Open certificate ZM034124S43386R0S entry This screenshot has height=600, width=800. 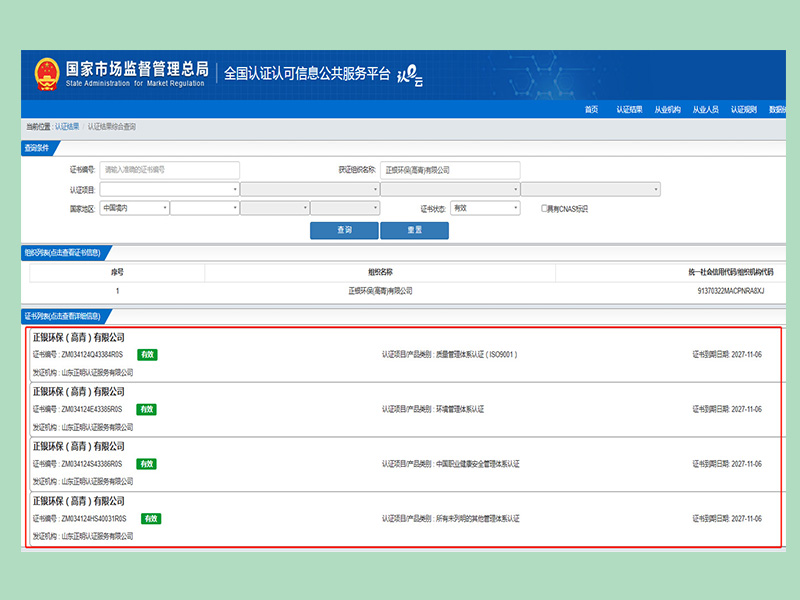pos(405,464)
